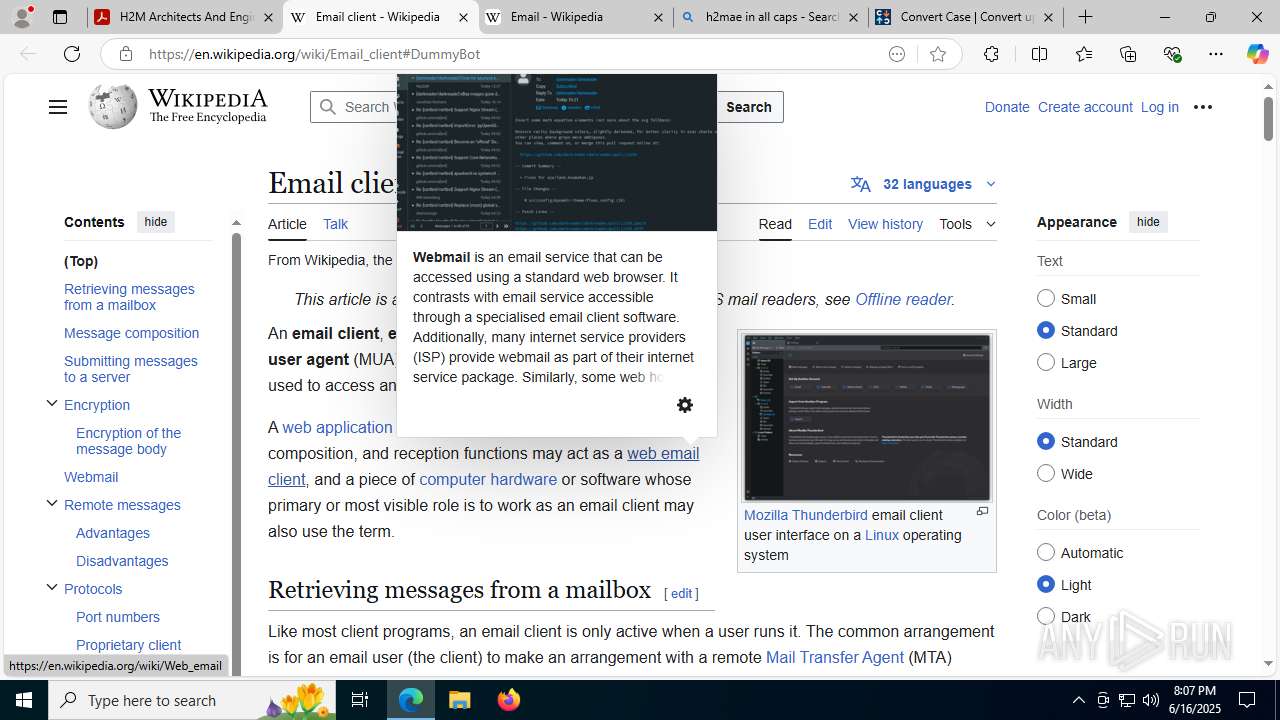Open the View history tab
This screenshot has height=720, width=1280.
pyautogui.click(x=885, y=224)
